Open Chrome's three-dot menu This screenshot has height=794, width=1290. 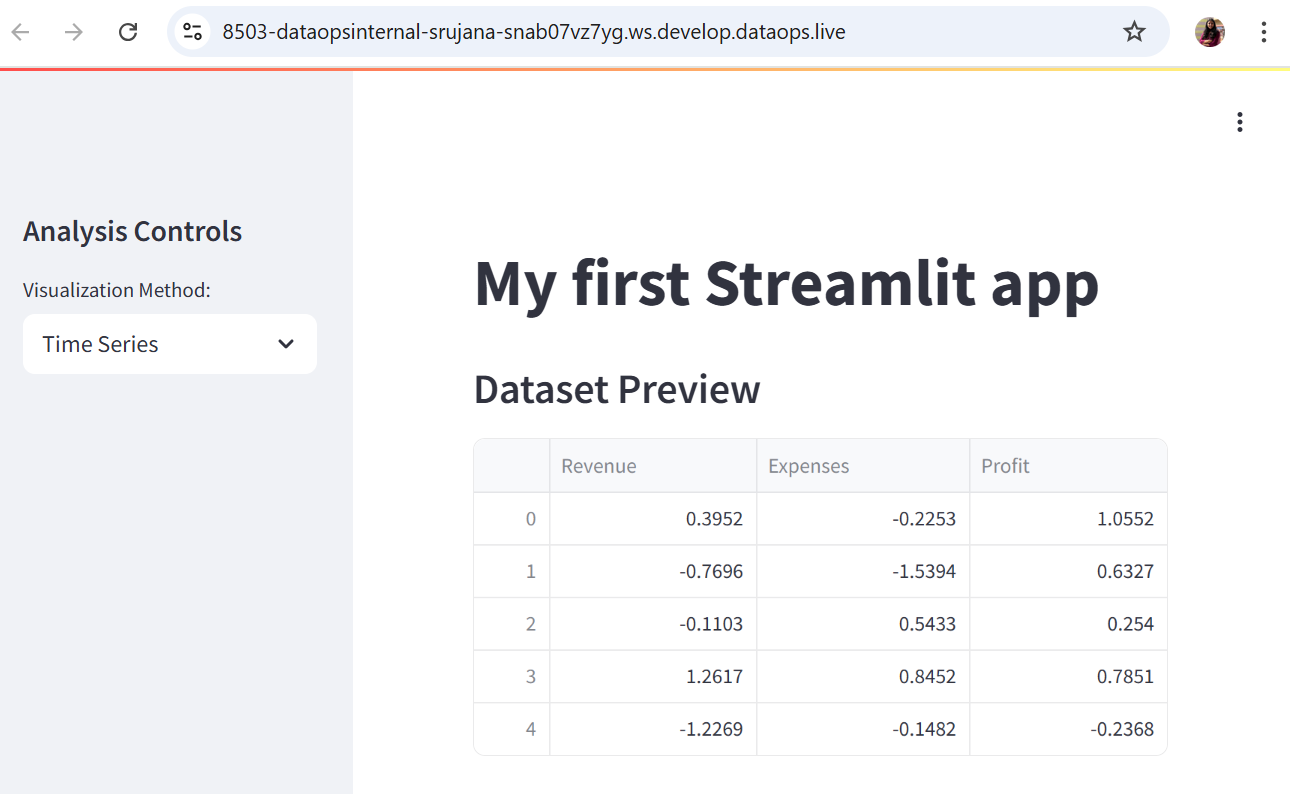(x=1264, y=32)
